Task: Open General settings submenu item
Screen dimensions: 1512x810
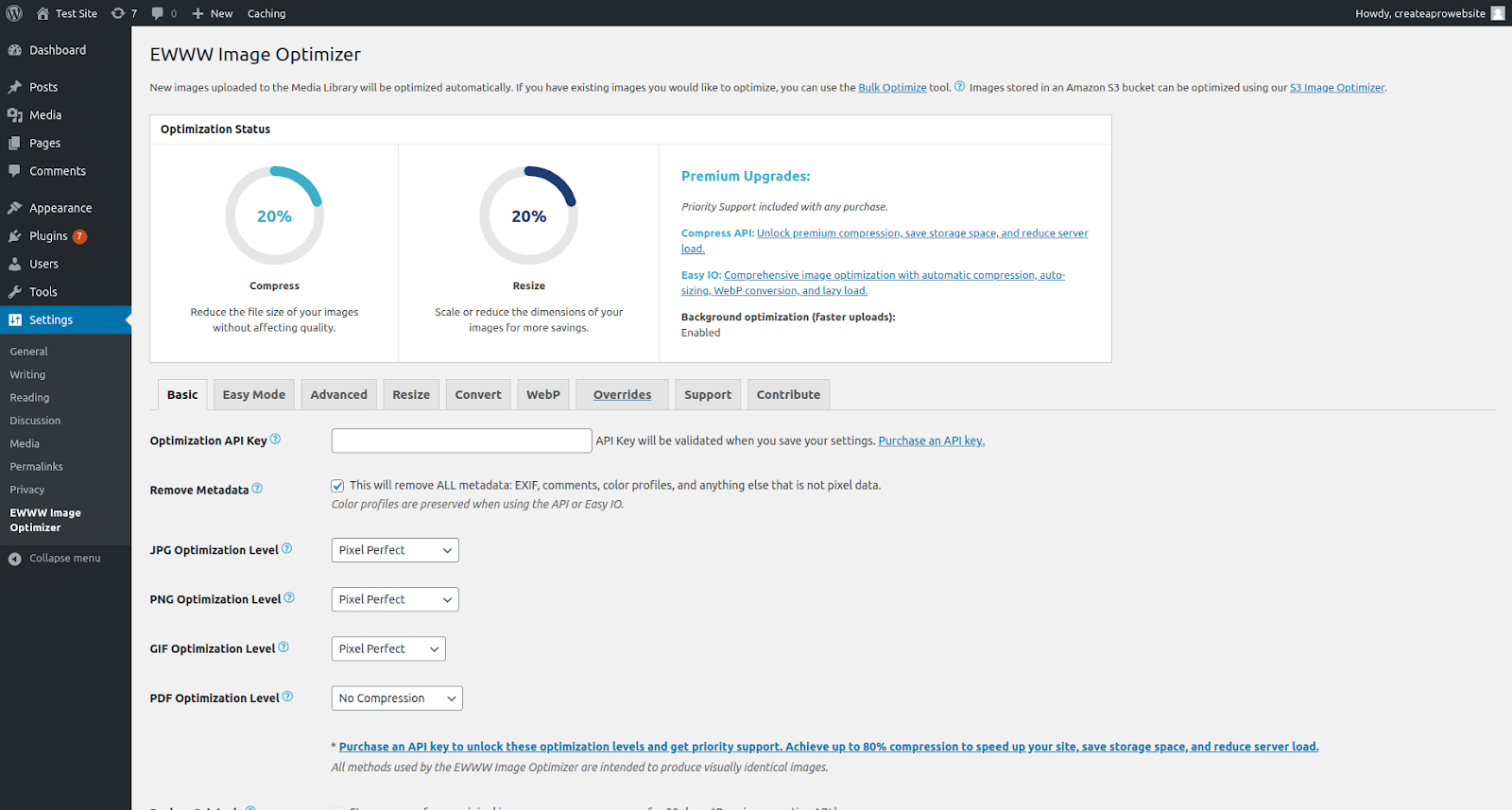Action: [x=29, y=352]
